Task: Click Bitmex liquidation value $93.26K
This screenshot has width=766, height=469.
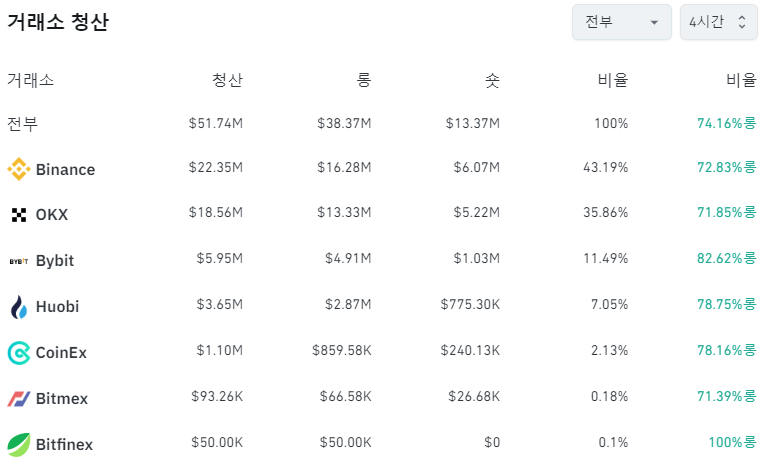Action: tap(217, 397)
